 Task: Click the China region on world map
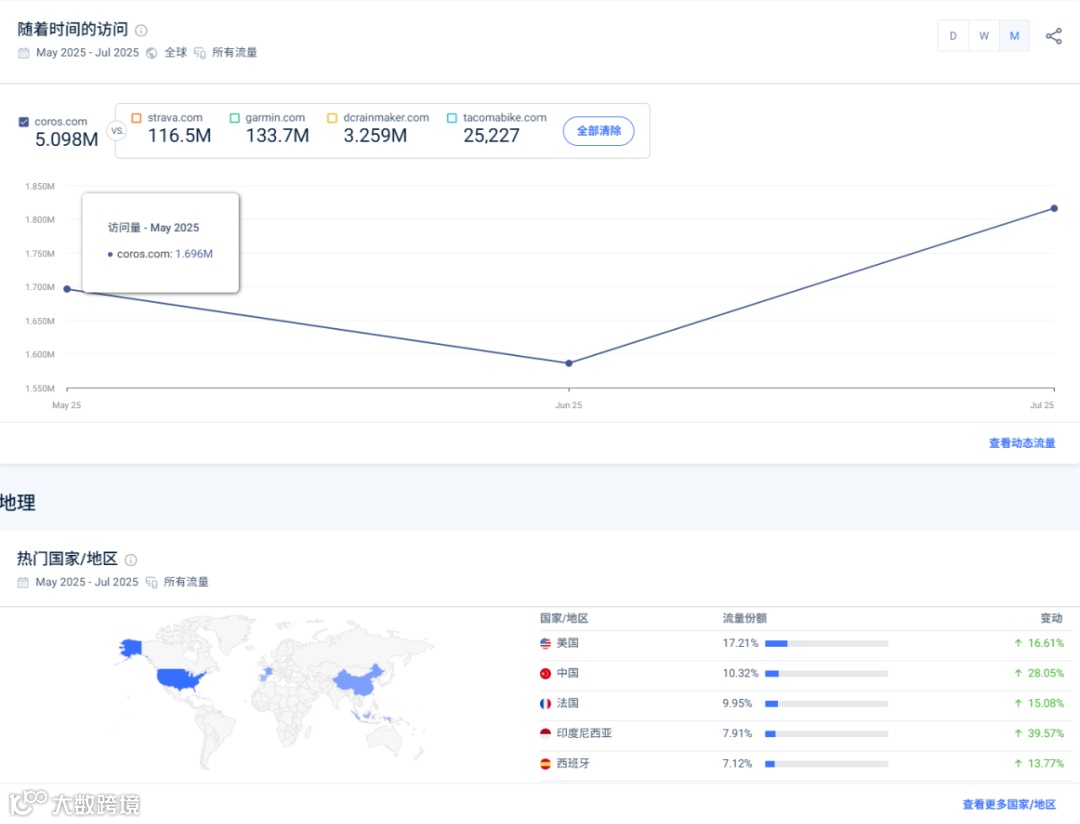point(357,680)
